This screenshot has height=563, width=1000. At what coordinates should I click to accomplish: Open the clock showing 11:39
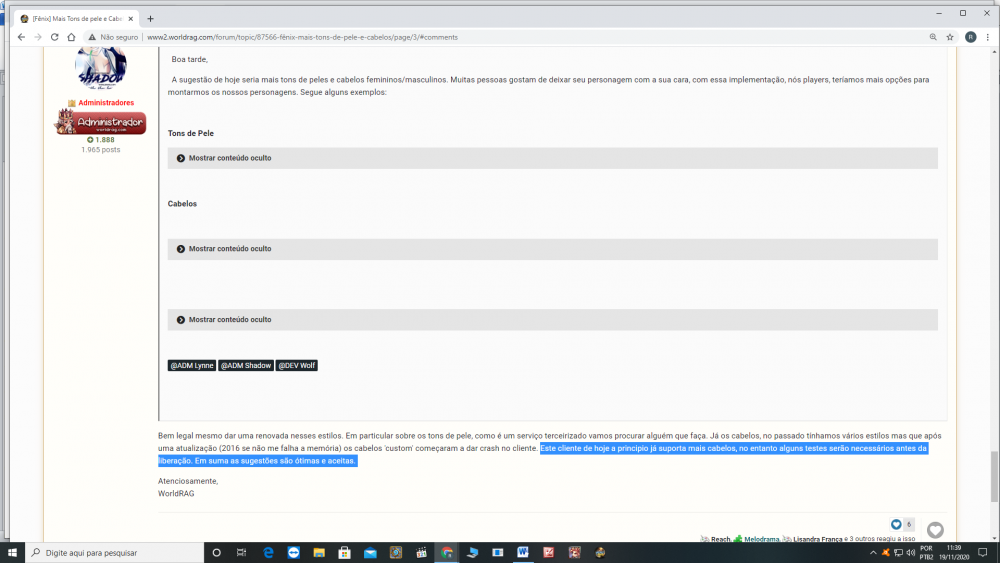[x=954, y=552]
